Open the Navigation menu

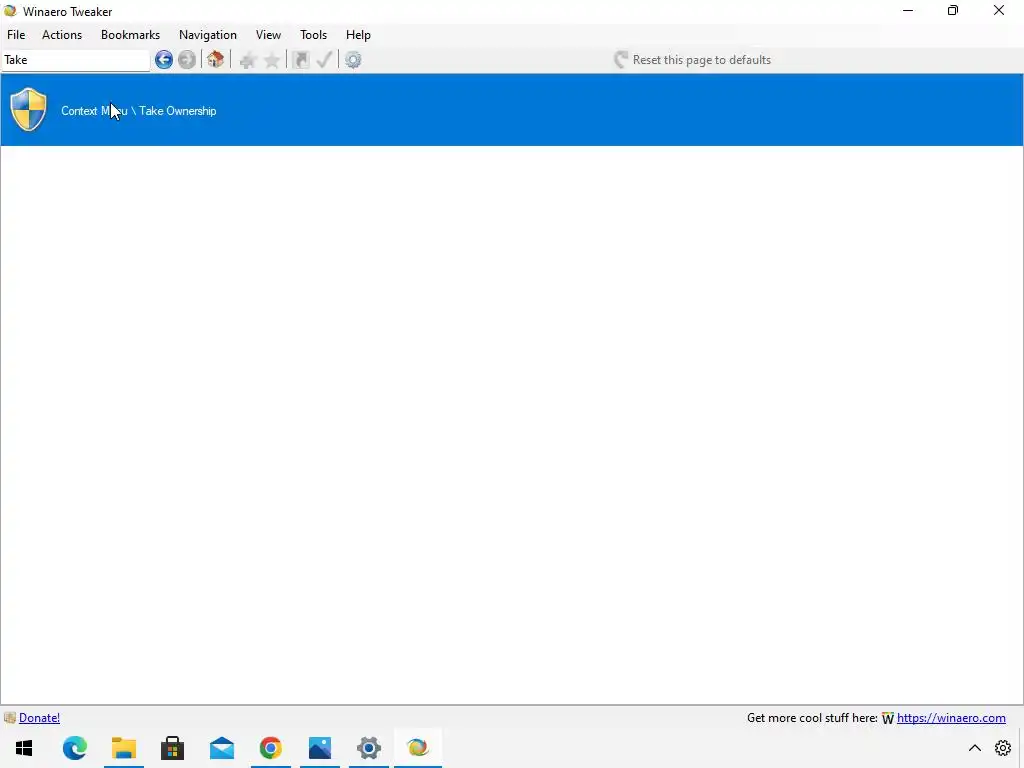pyautogui.click(x=208, y=35)
